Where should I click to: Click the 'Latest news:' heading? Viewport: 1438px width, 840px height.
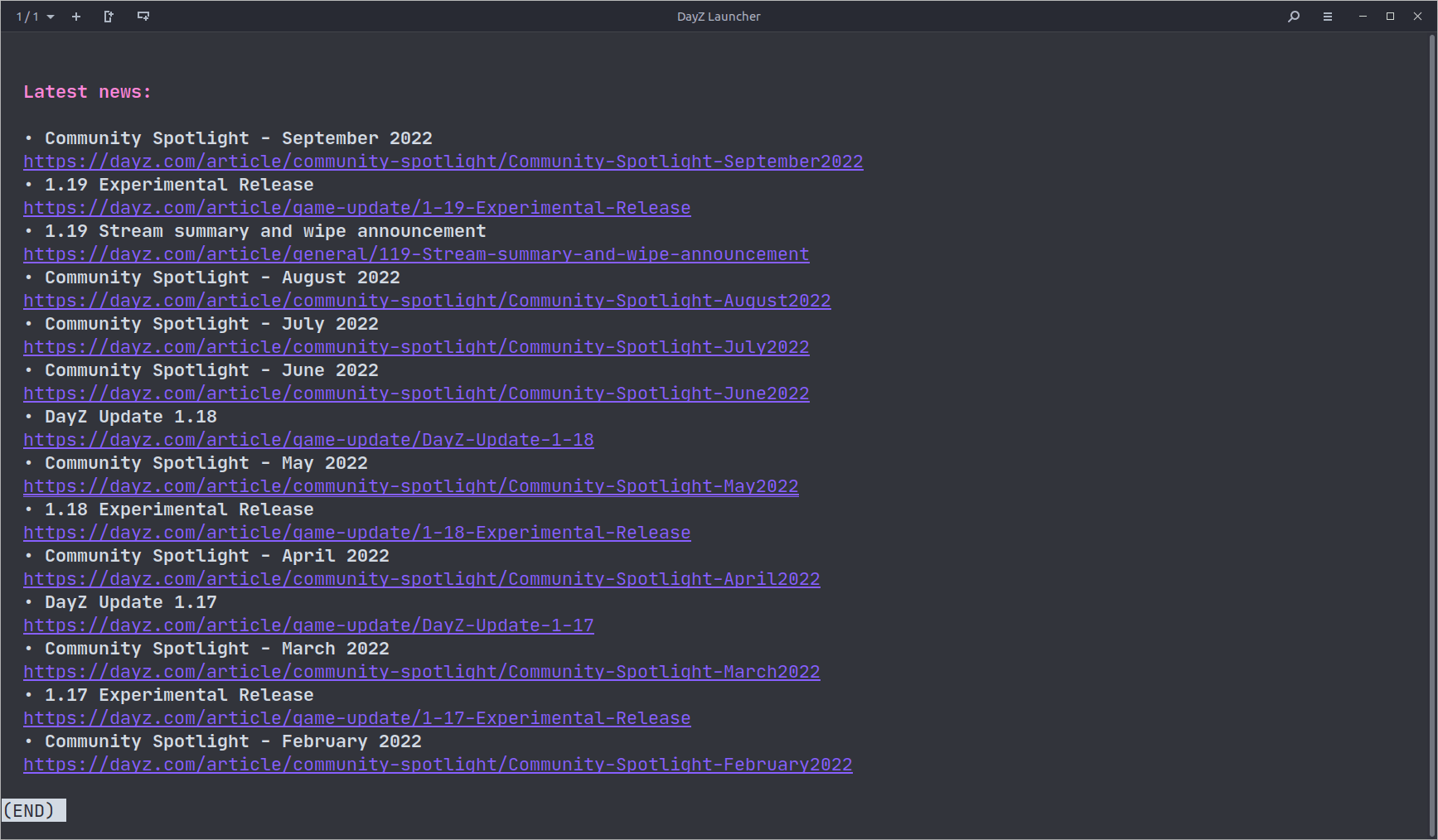click(x=88, y=92)
